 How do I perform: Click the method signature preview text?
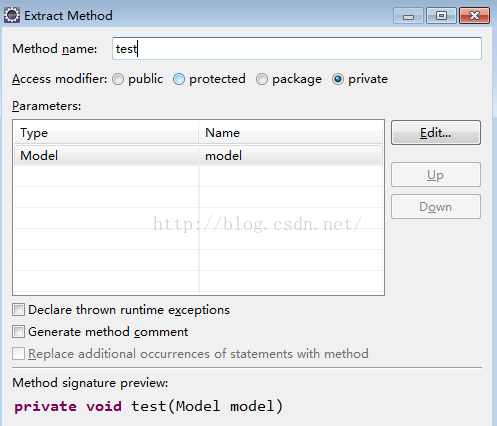(148, 406)
